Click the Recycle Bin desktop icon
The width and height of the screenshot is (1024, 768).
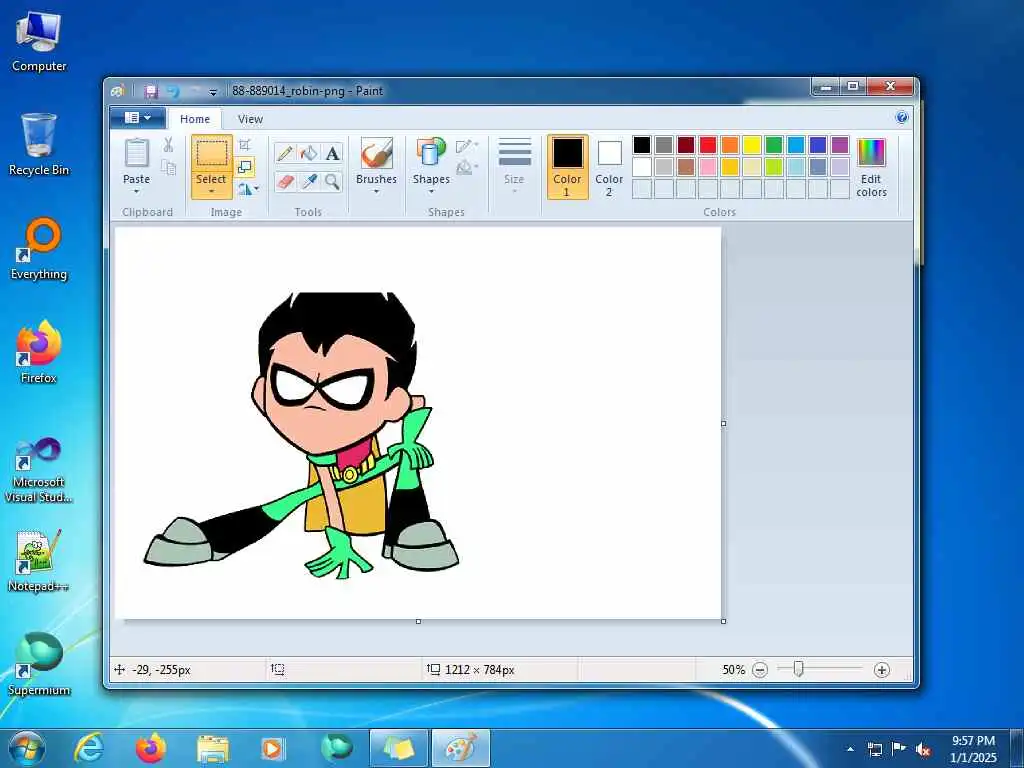tap(39, 144)
